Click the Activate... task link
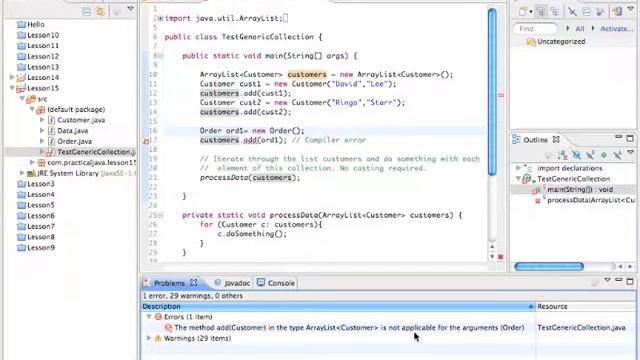The width and height of the screenshot is (640, 360). pyautogui.click(x=616, y=29)
